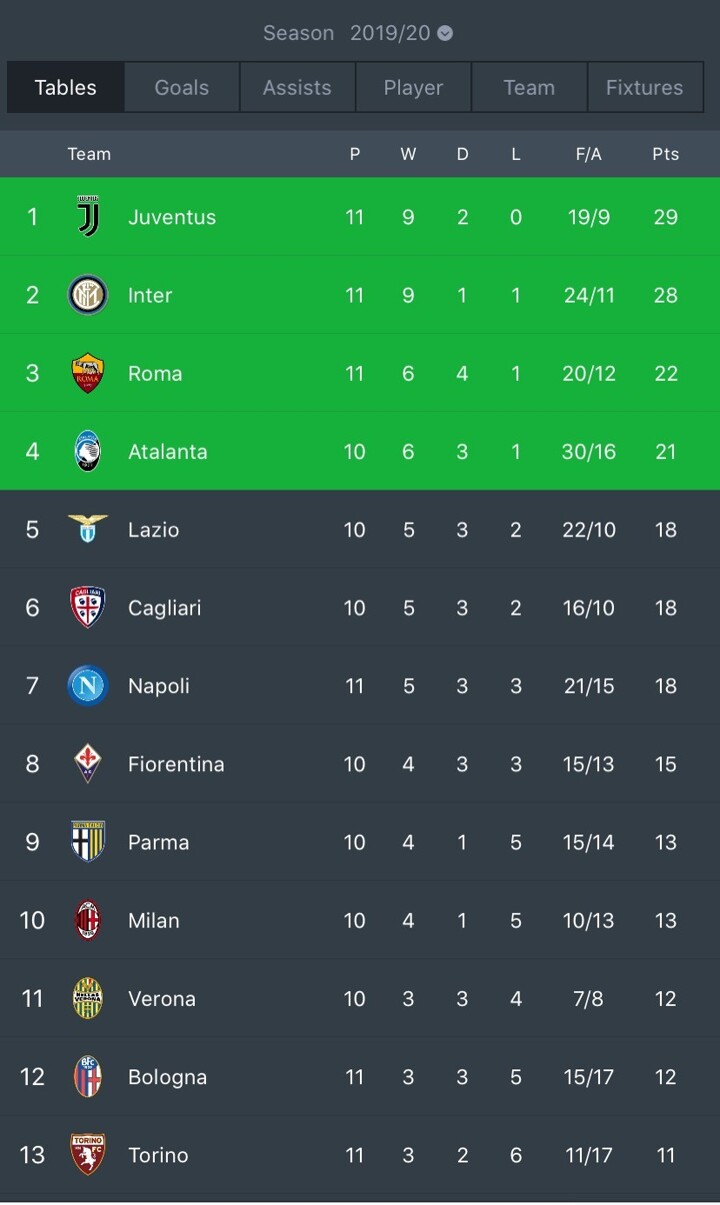Select the Verona table row
This screenshot has height=1205, width=720.
click(x=360, y=998)
